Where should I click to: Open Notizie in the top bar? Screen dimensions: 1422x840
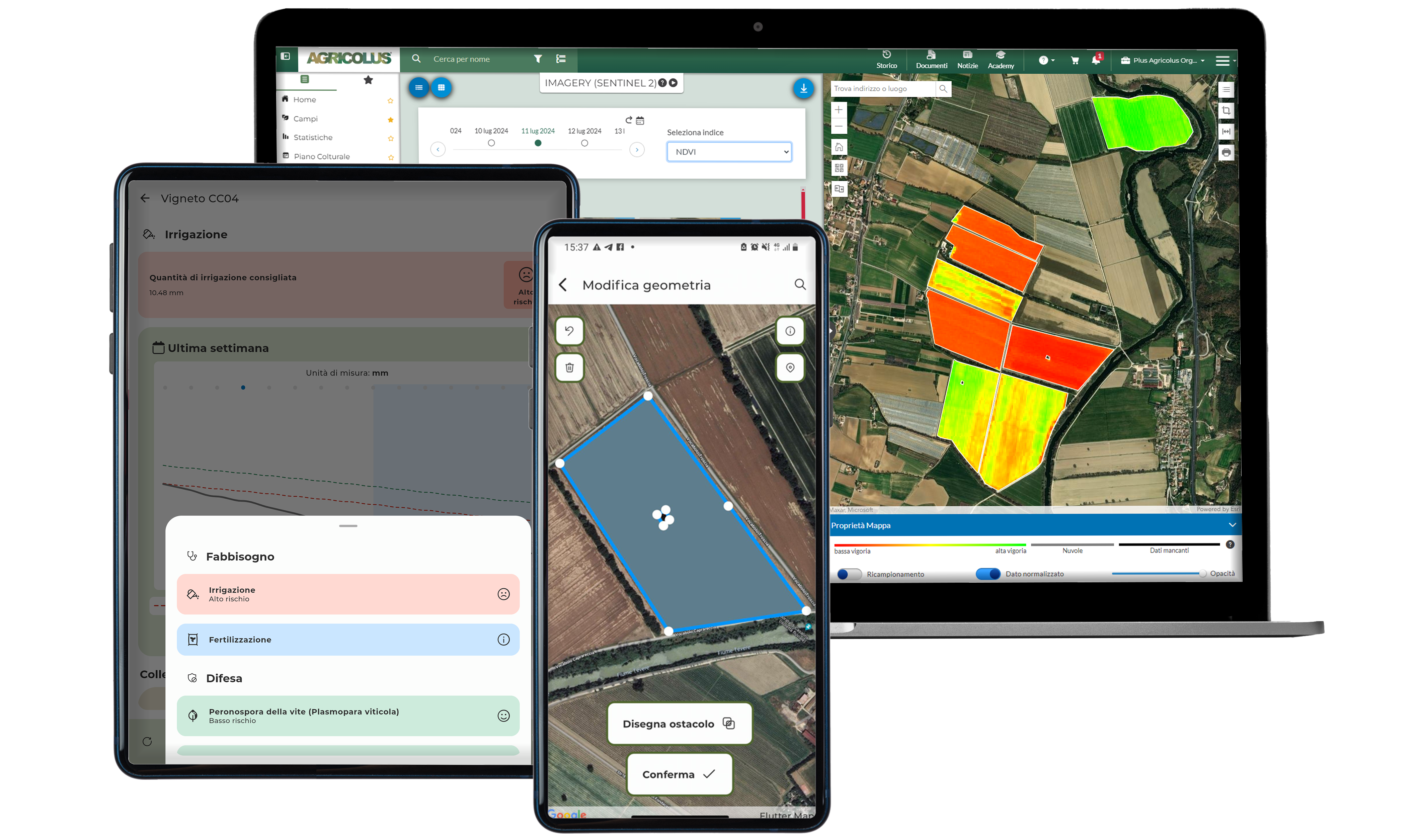(x=967, y=60)
